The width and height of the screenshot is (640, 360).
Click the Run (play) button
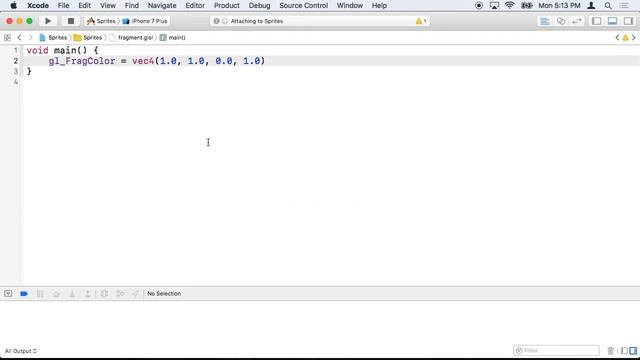click(x=48, y=21)
